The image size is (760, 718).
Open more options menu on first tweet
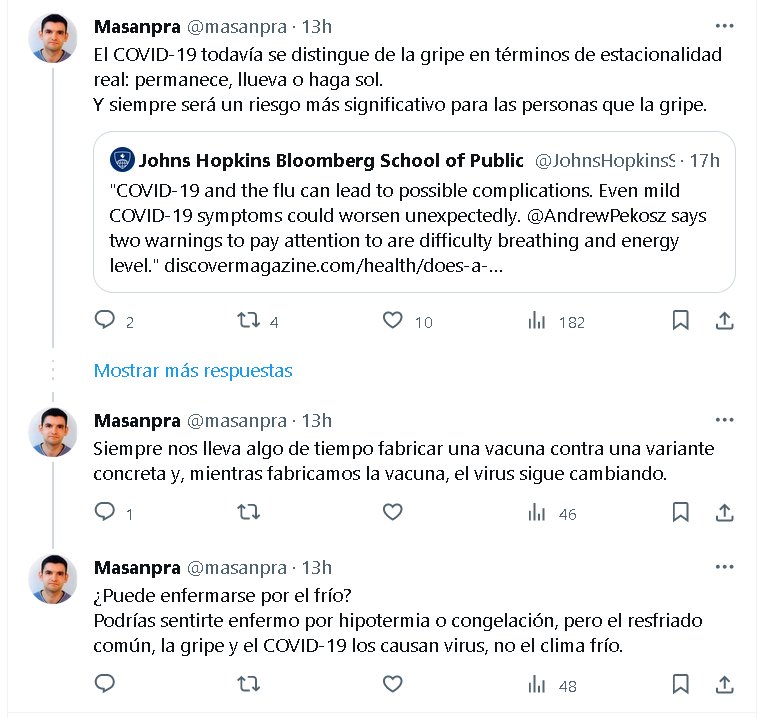tap(724, 25)
